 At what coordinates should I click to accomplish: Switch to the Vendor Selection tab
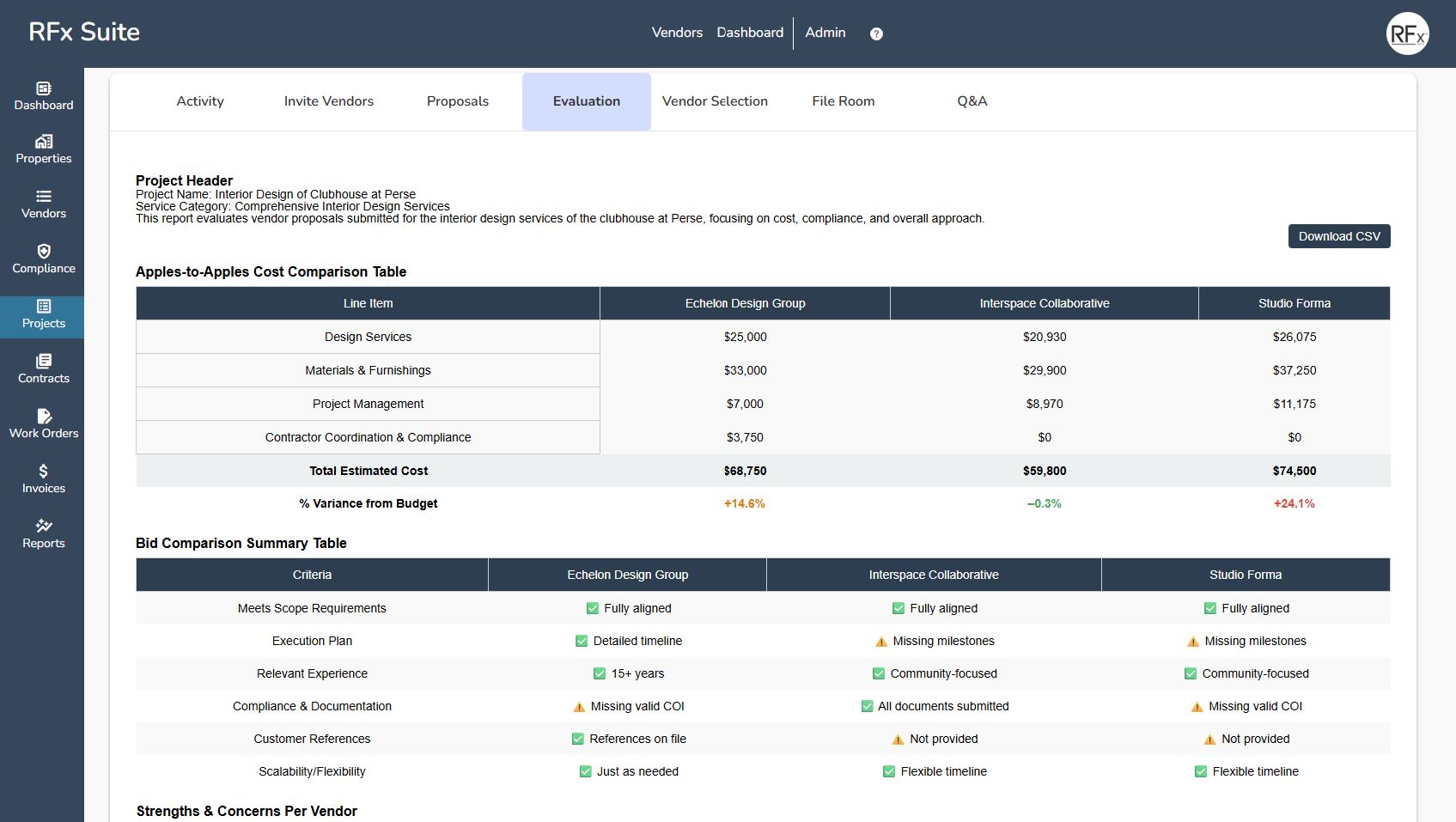(x=715, y=101)
